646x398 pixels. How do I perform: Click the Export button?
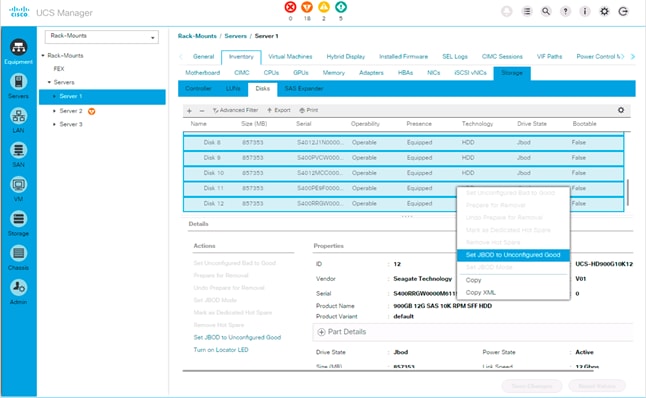click(x=279, y=110)
